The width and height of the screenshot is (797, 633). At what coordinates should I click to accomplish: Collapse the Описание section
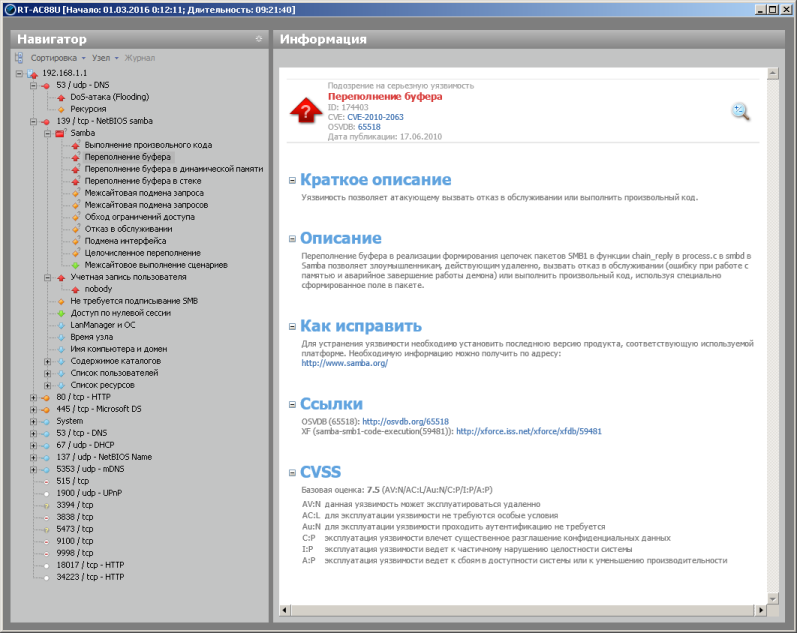(x=292, y=238)
